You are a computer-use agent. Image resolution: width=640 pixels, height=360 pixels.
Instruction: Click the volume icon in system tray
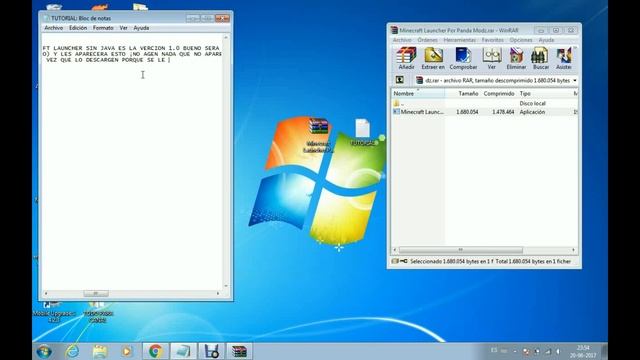pos(558,351)
